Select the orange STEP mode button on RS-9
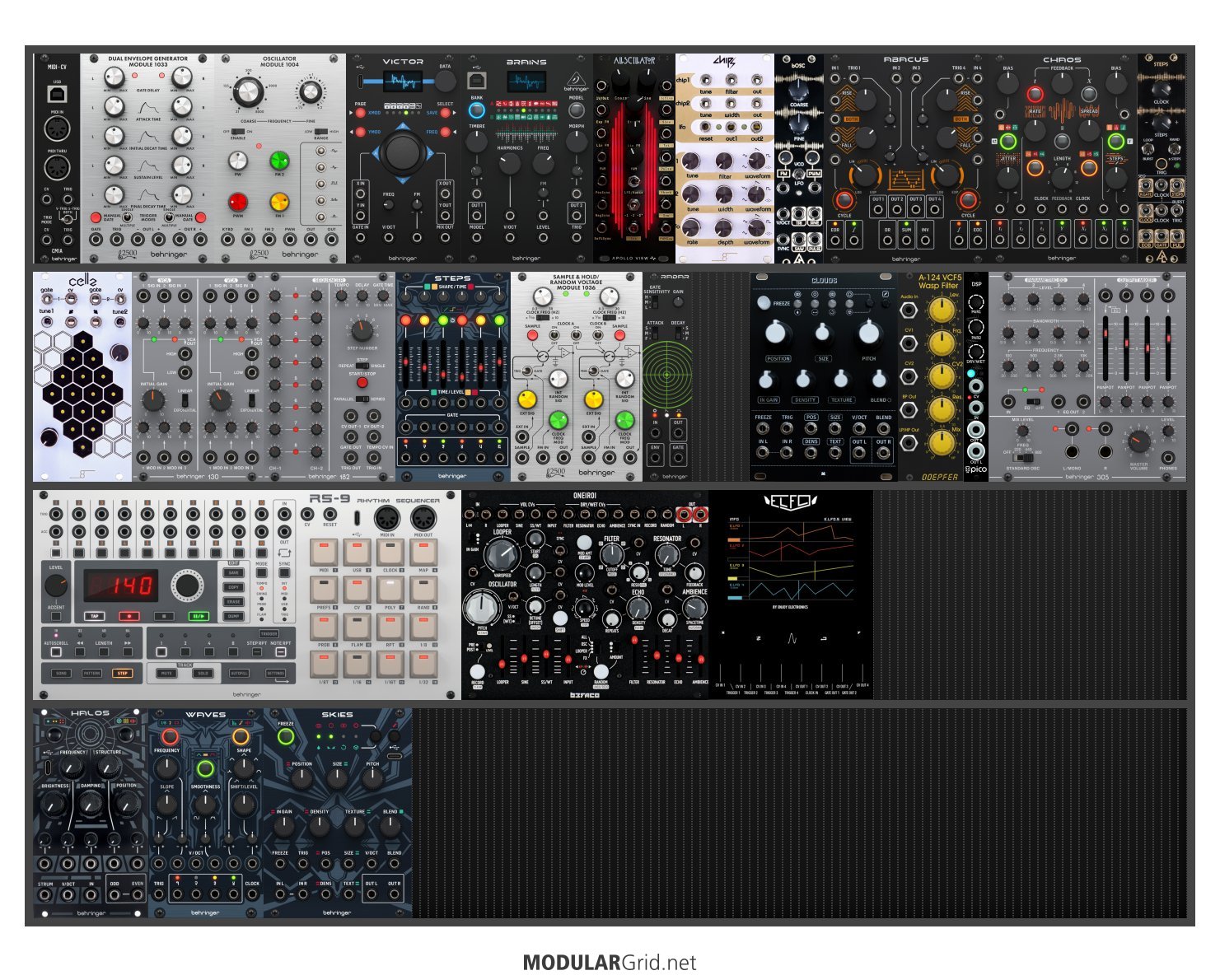 [x=122, y=673]
